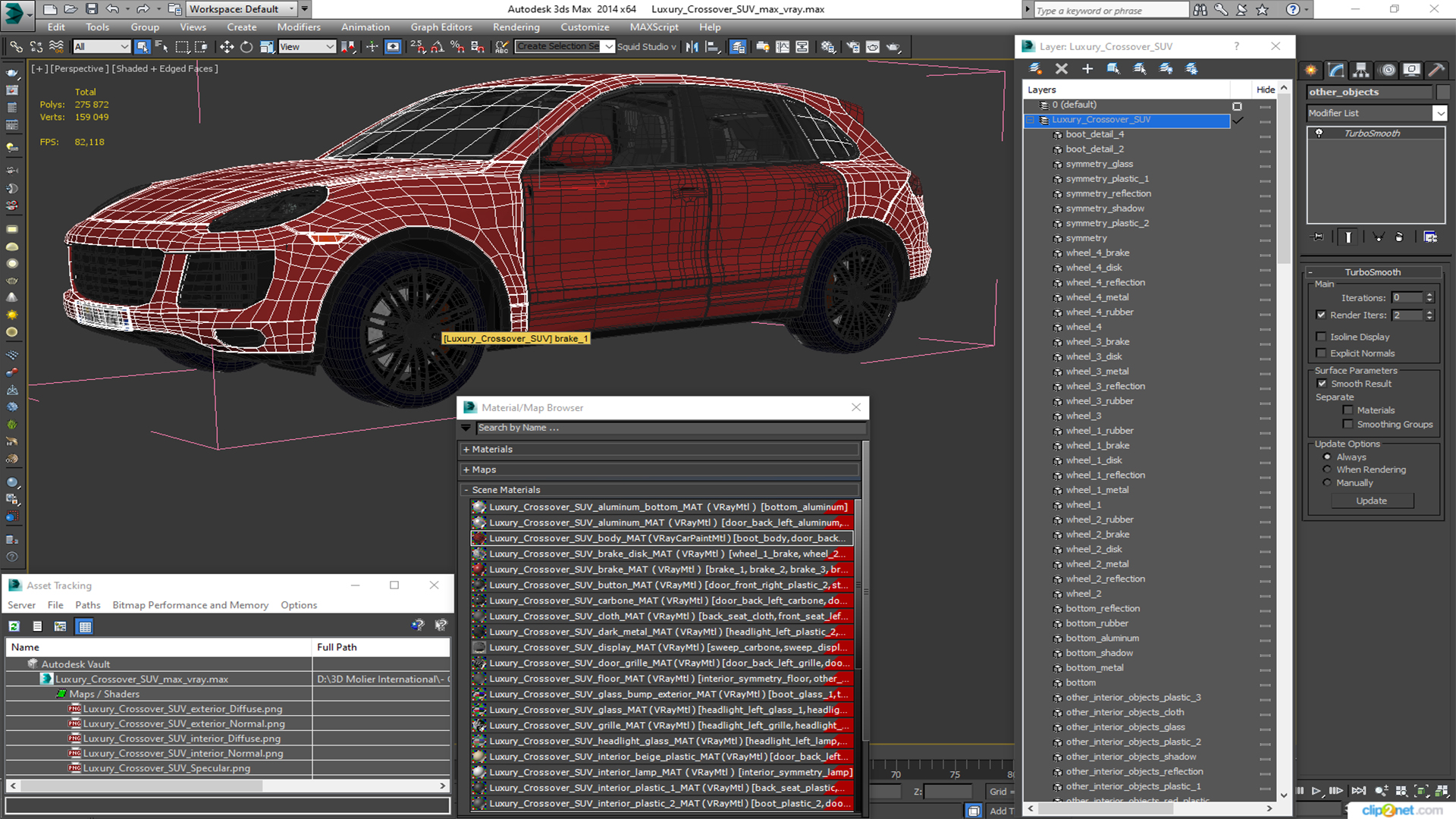This screenshot has width=1456, height=819.
Task: Toggle the Angle Snap tool
Action: 438,47
